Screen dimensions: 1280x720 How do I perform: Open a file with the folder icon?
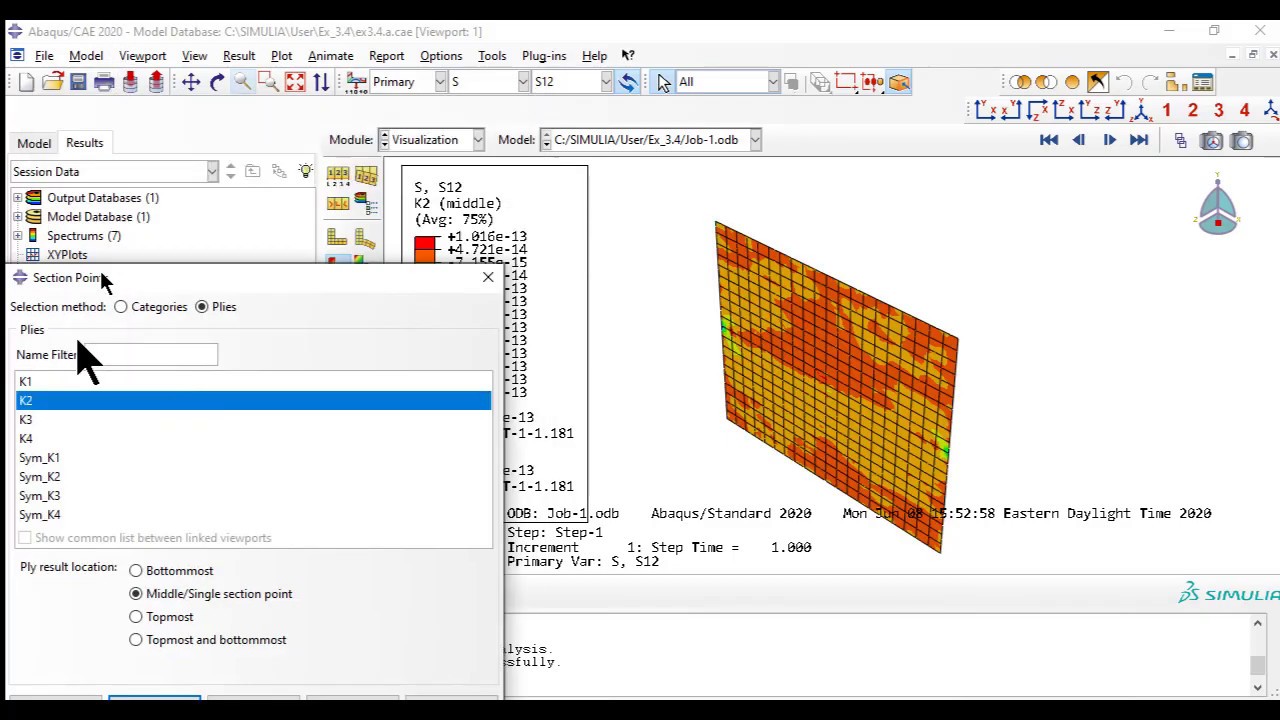tap(52, 82)
